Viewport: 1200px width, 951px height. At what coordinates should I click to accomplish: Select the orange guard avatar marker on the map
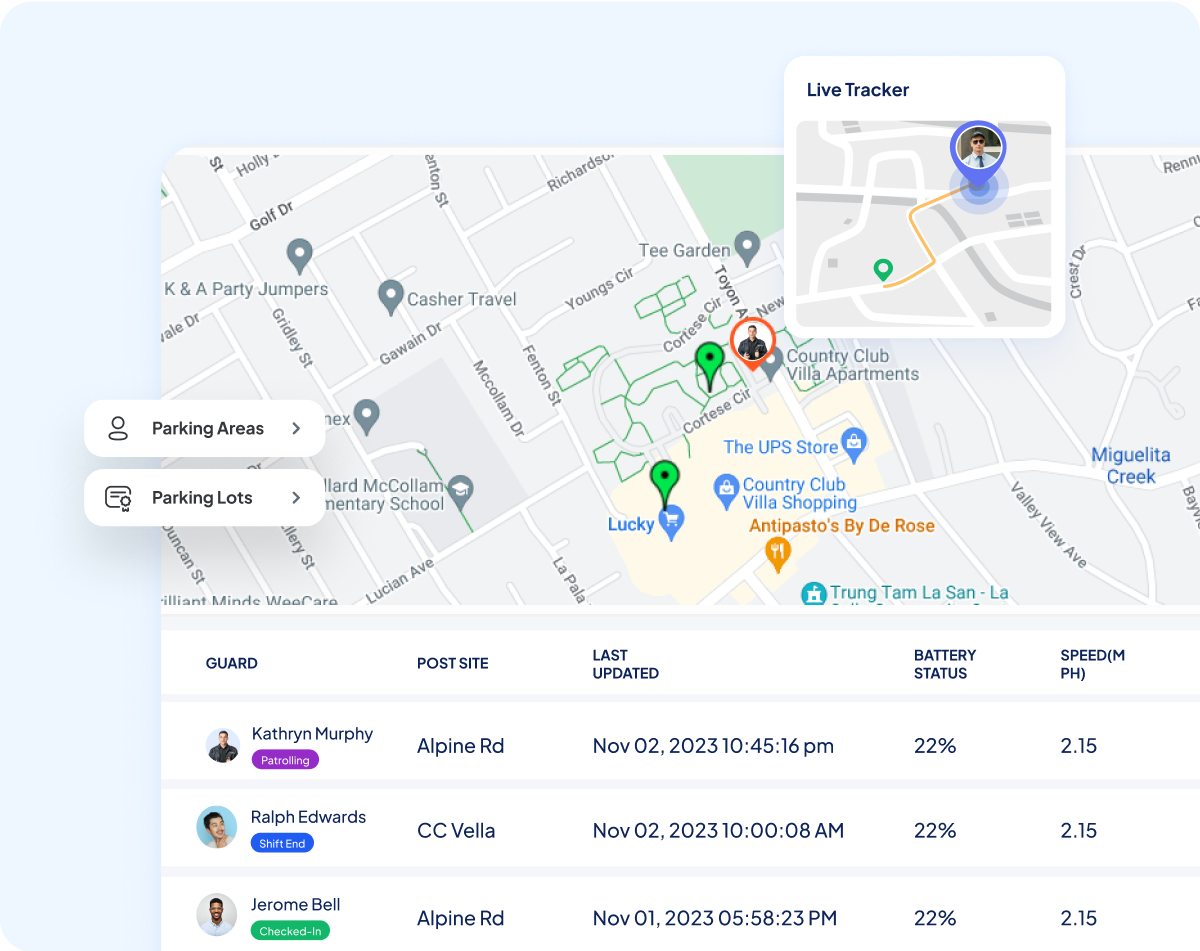[752, 342]
